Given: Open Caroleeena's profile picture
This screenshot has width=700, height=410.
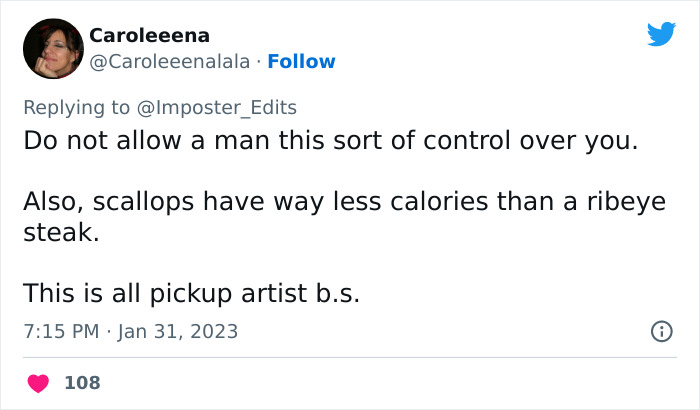Looking at the screenshot, I should (53, 49).
